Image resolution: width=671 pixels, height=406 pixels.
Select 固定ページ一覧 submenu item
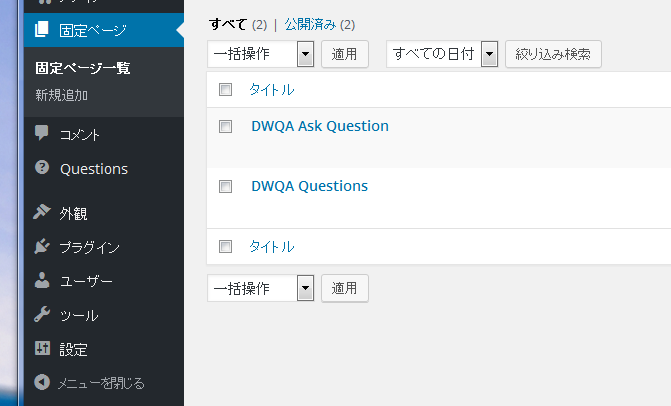click(83, 68)
